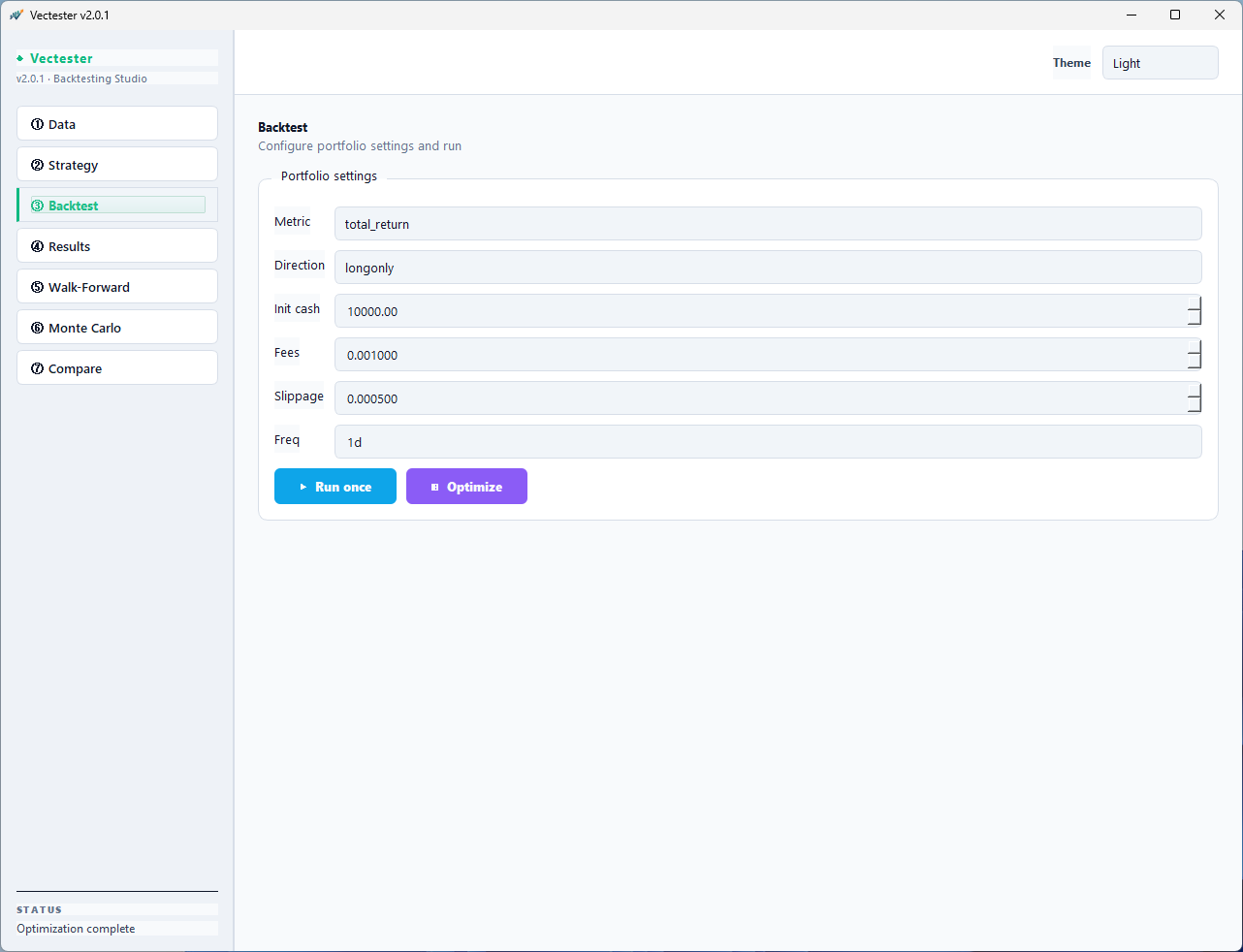Increment Init cash using the up stepper

click(1195, 305)
